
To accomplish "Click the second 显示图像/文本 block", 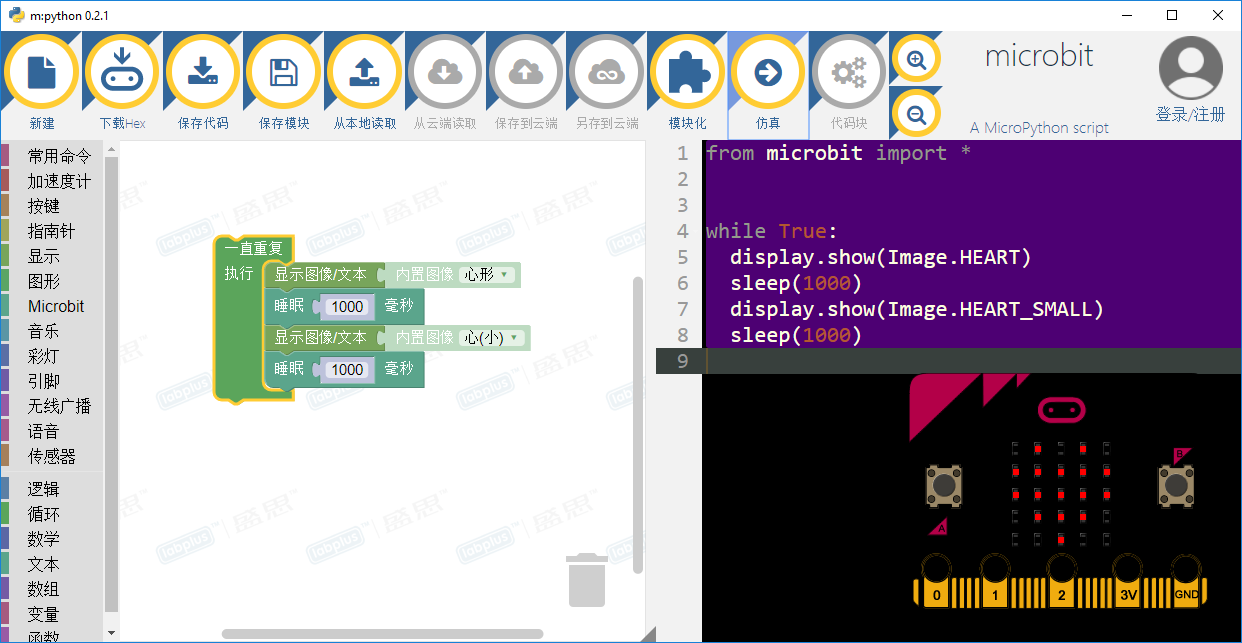I will coord(322,338).
